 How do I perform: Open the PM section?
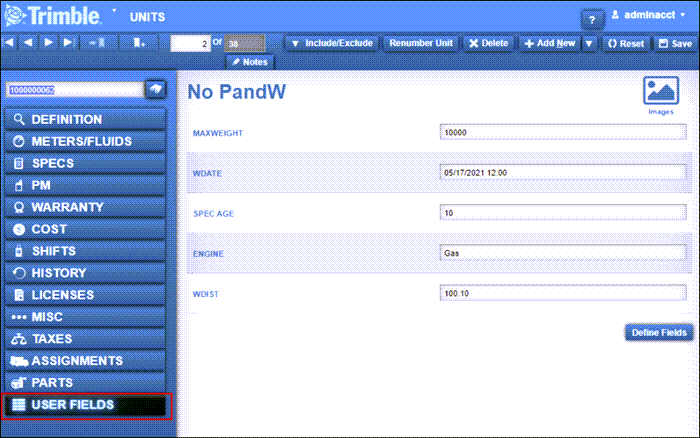point(85,185)
